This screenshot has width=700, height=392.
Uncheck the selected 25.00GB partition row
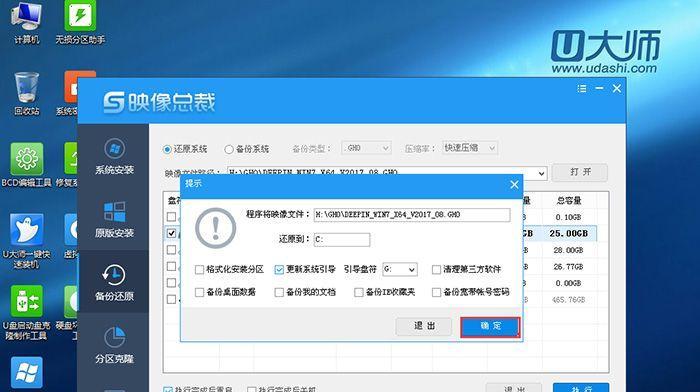(x=171, y=233)
